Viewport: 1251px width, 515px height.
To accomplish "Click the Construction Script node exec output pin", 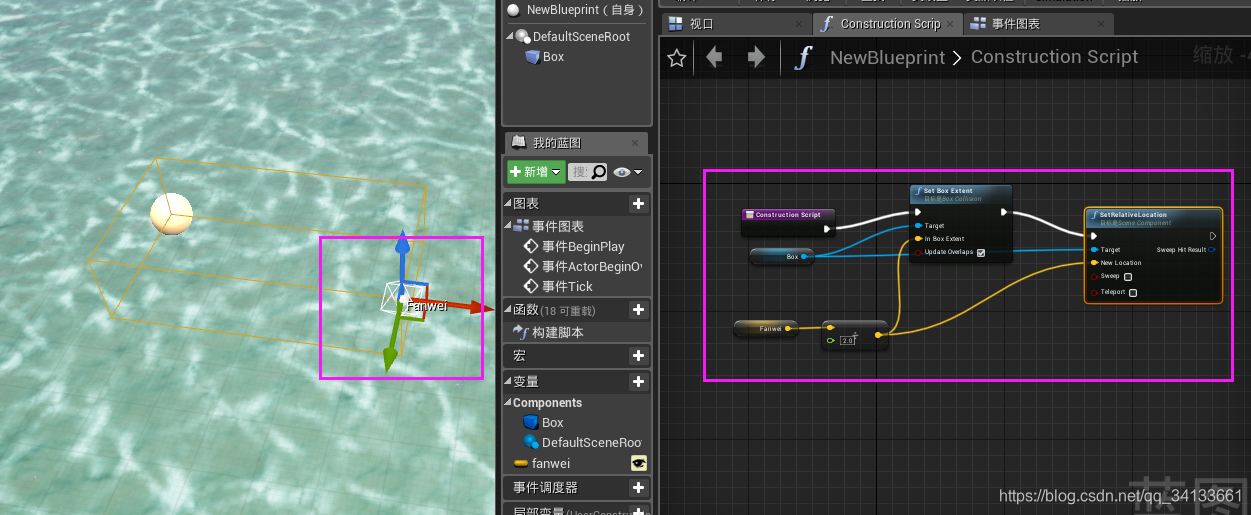I will [826, 229].
